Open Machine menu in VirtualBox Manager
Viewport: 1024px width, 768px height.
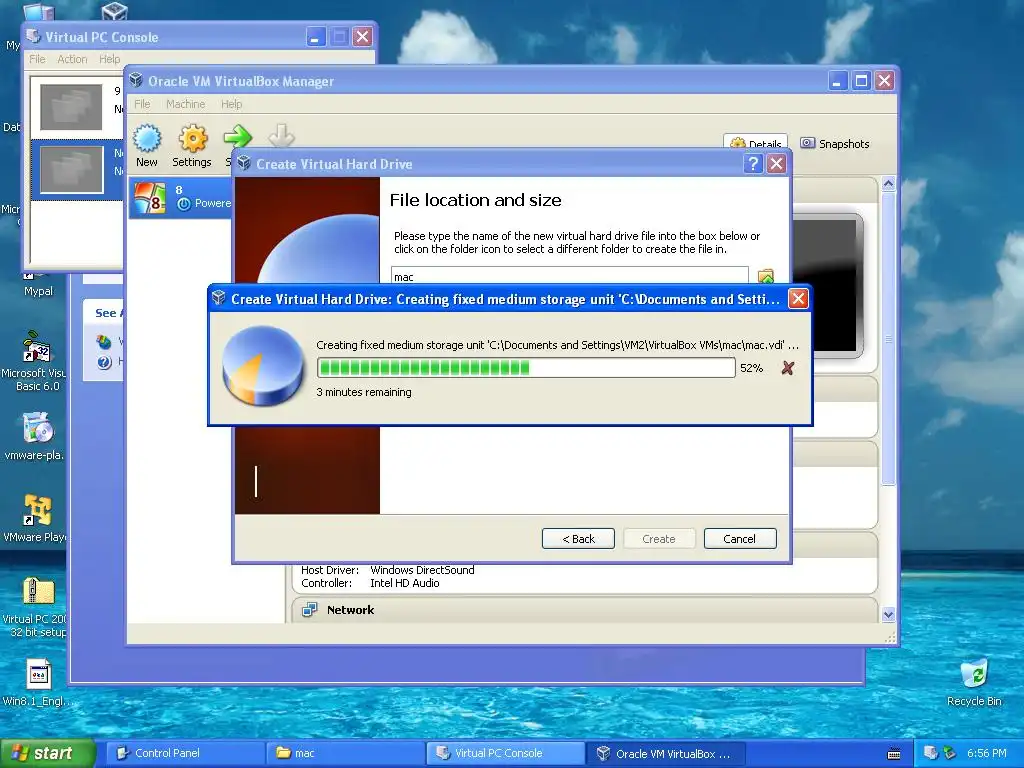[x=185, y=104]
